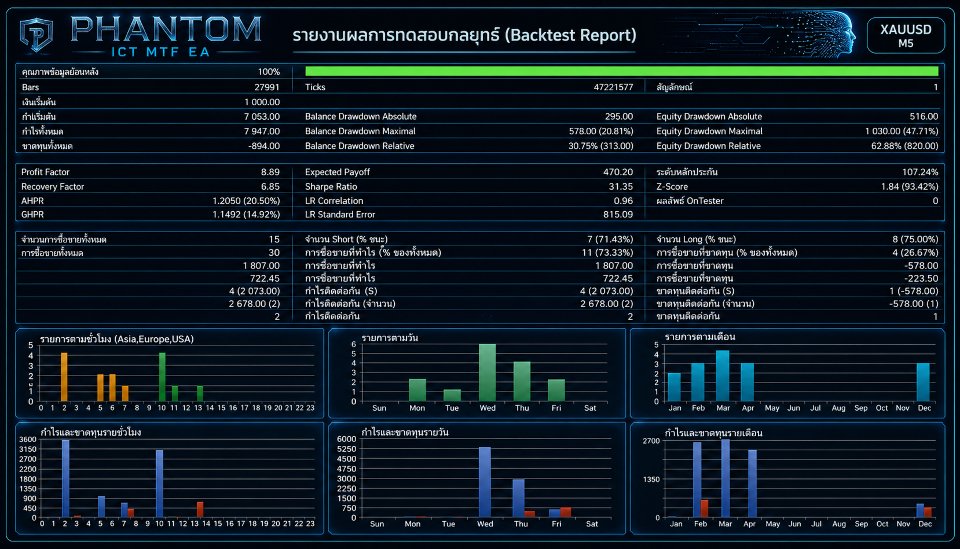Viewport: 960px width, 549px height.
Task: Select the consecutive loss value 1 (-578.00)
Action: click(x=913, y=291)
